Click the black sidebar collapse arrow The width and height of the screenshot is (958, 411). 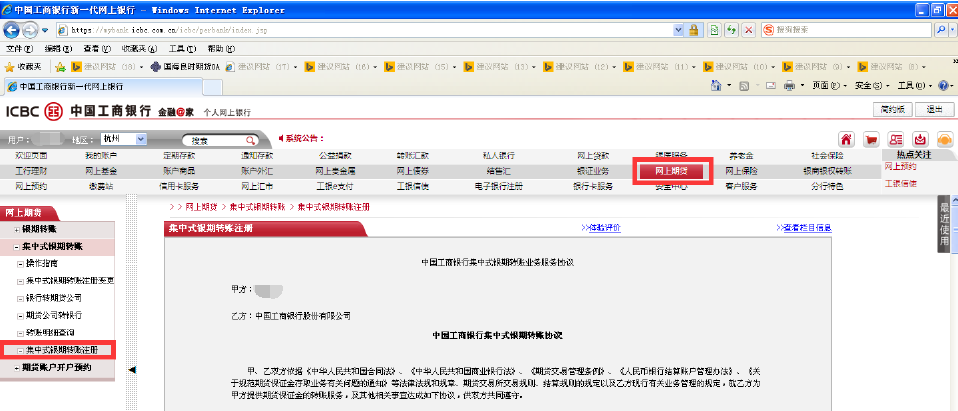click(131, 369)
